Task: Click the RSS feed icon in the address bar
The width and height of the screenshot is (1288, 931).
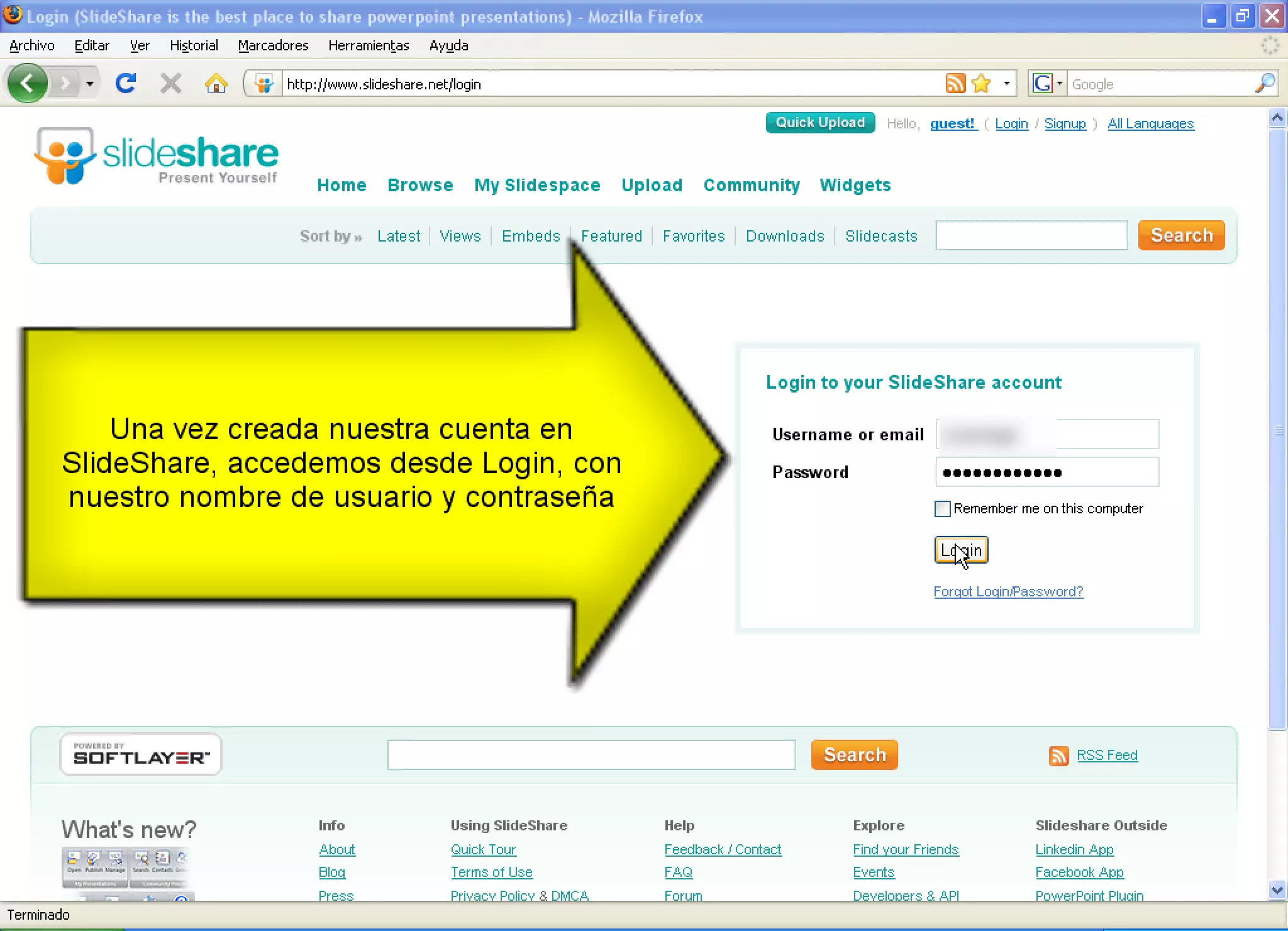Action: [x=955, y=83]
